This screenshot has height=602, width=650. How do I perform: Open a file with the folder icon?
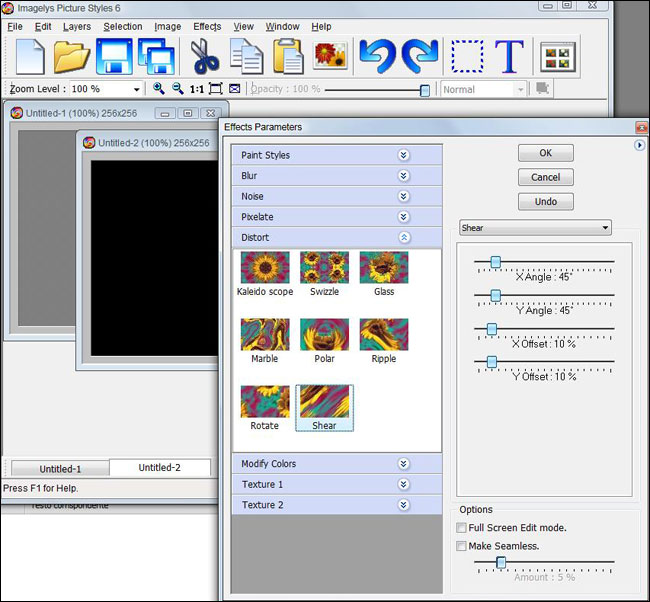(x=72, y=56)
